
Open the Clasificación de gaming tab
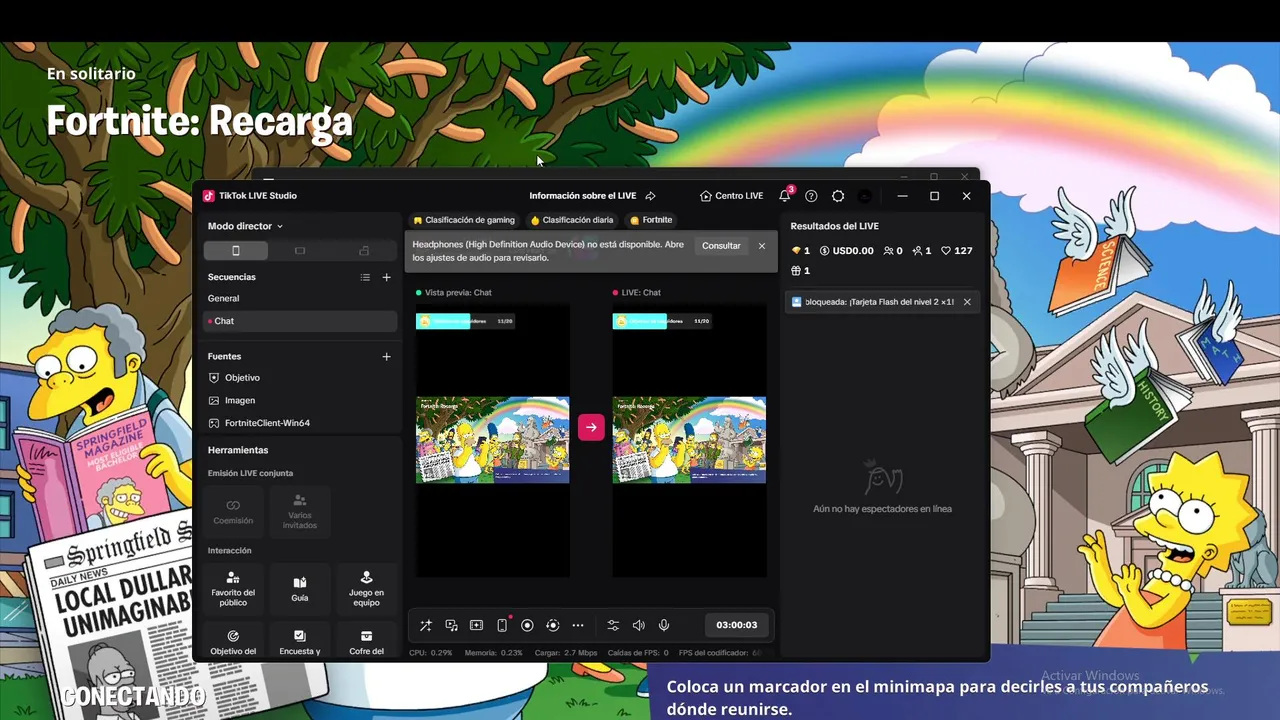[x=464, y=220]
